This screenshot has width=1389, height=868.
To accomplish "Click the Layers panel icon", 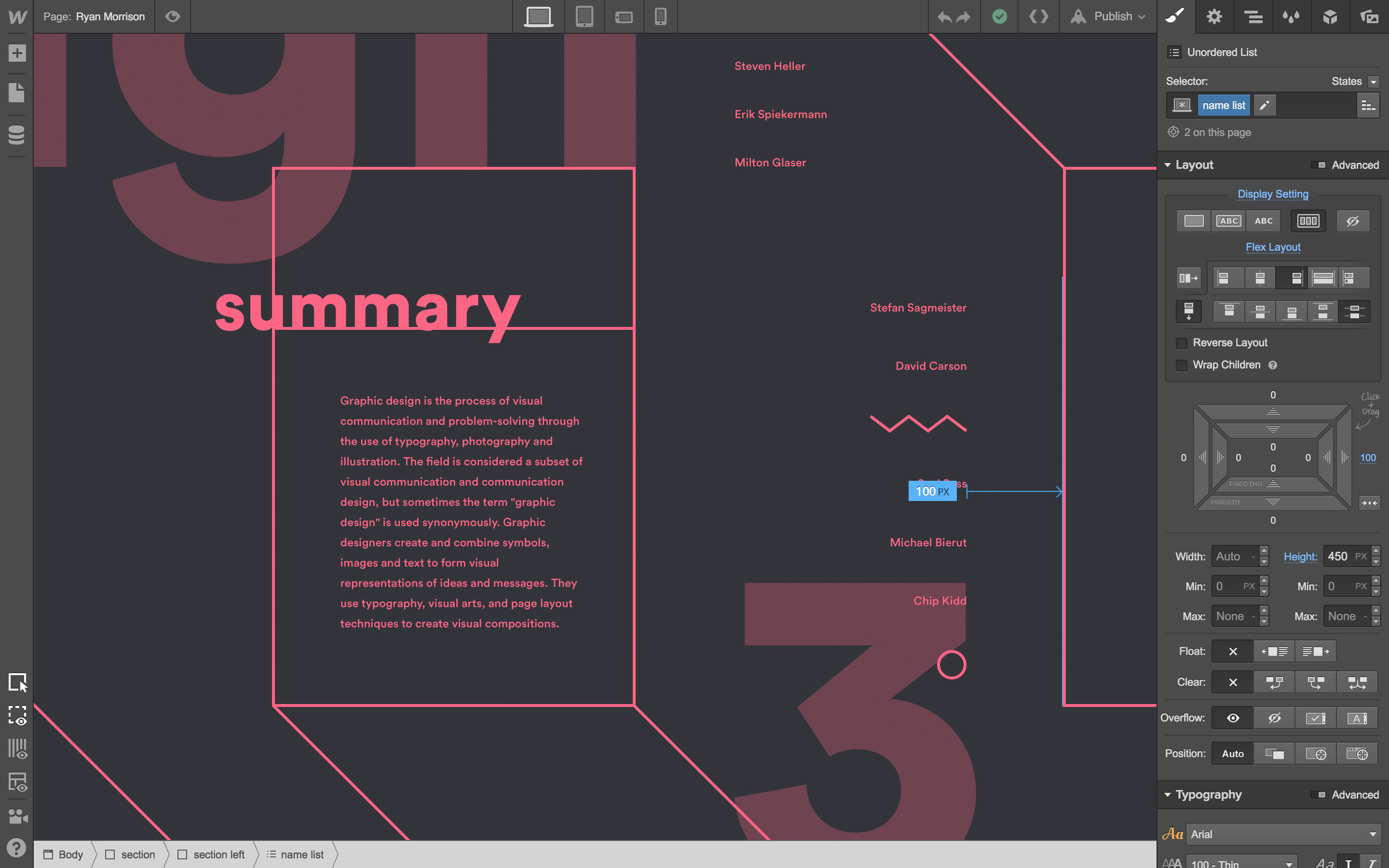I will tap(1253, 16).
